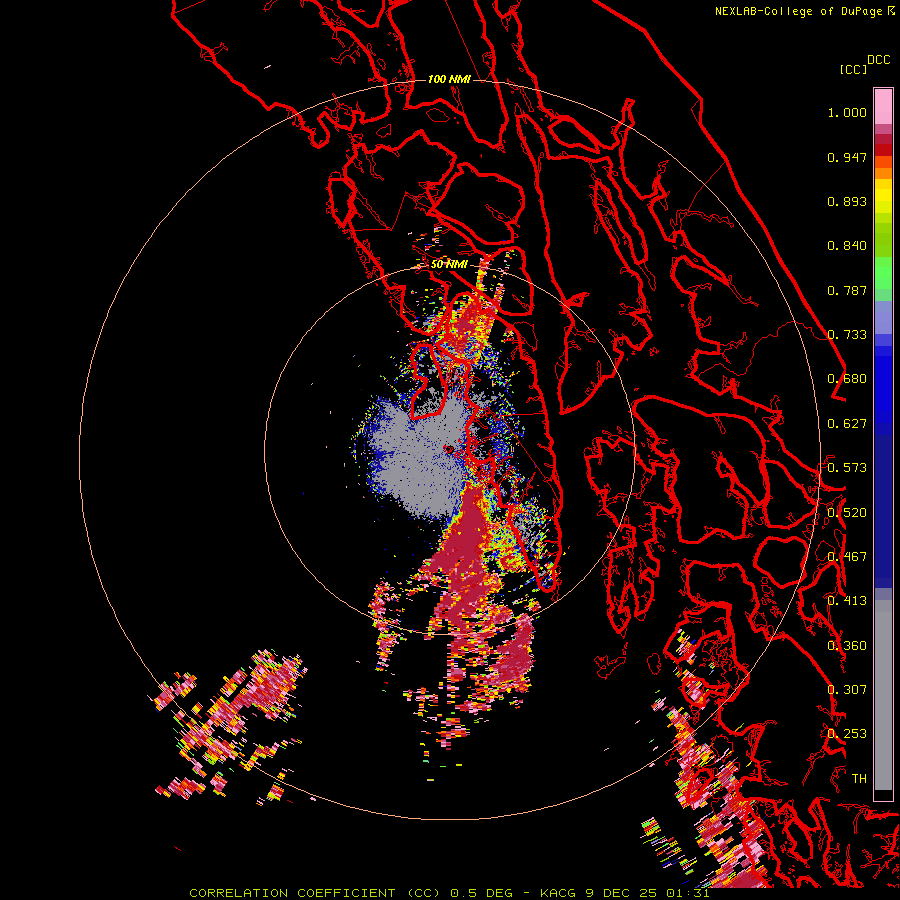The width and height of the screenshot is (900, 900).
Task: Click the [CC] label above the color scale
Action: click(x=854, y=69)
